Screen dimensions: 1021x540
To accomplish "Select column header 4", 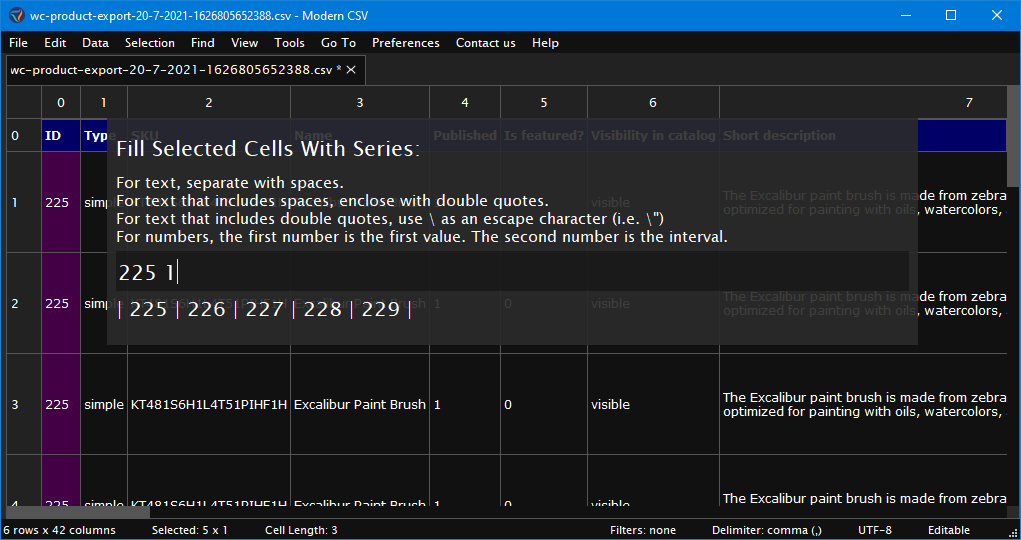I will pos(465,102).
